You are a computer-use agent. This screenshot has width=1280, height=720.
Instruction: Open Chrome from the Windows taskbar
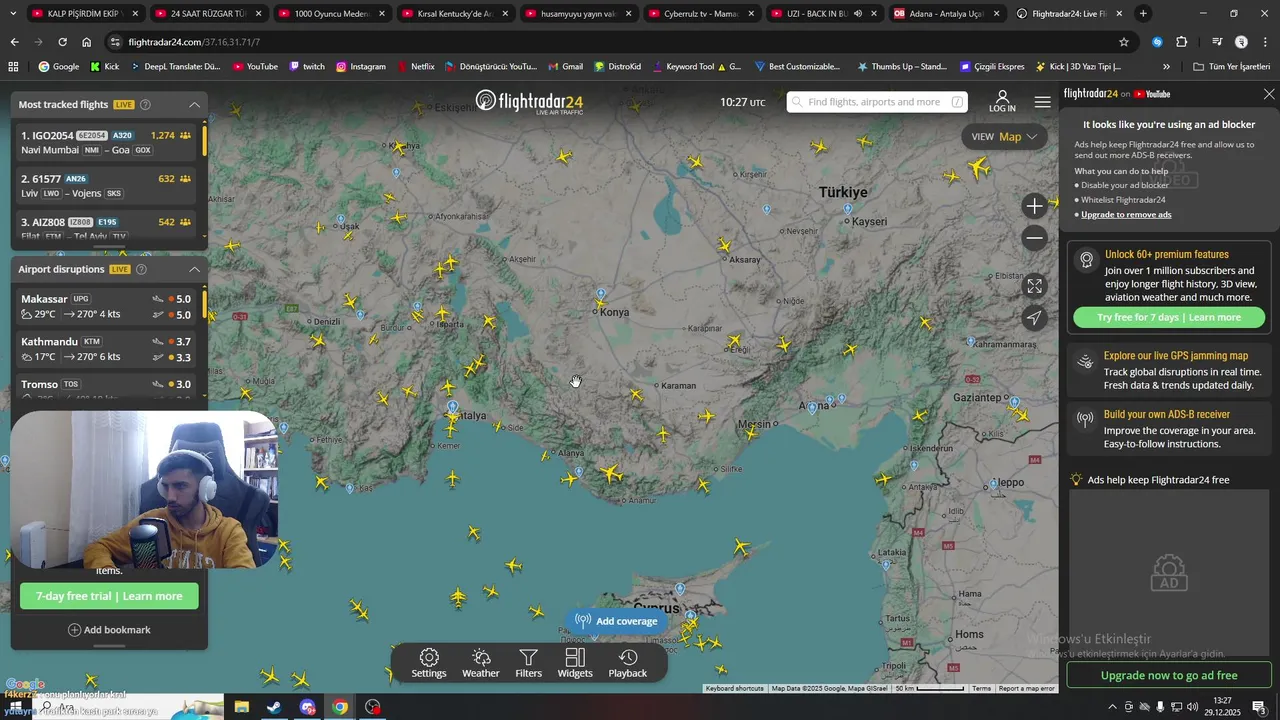pos(340,707)
